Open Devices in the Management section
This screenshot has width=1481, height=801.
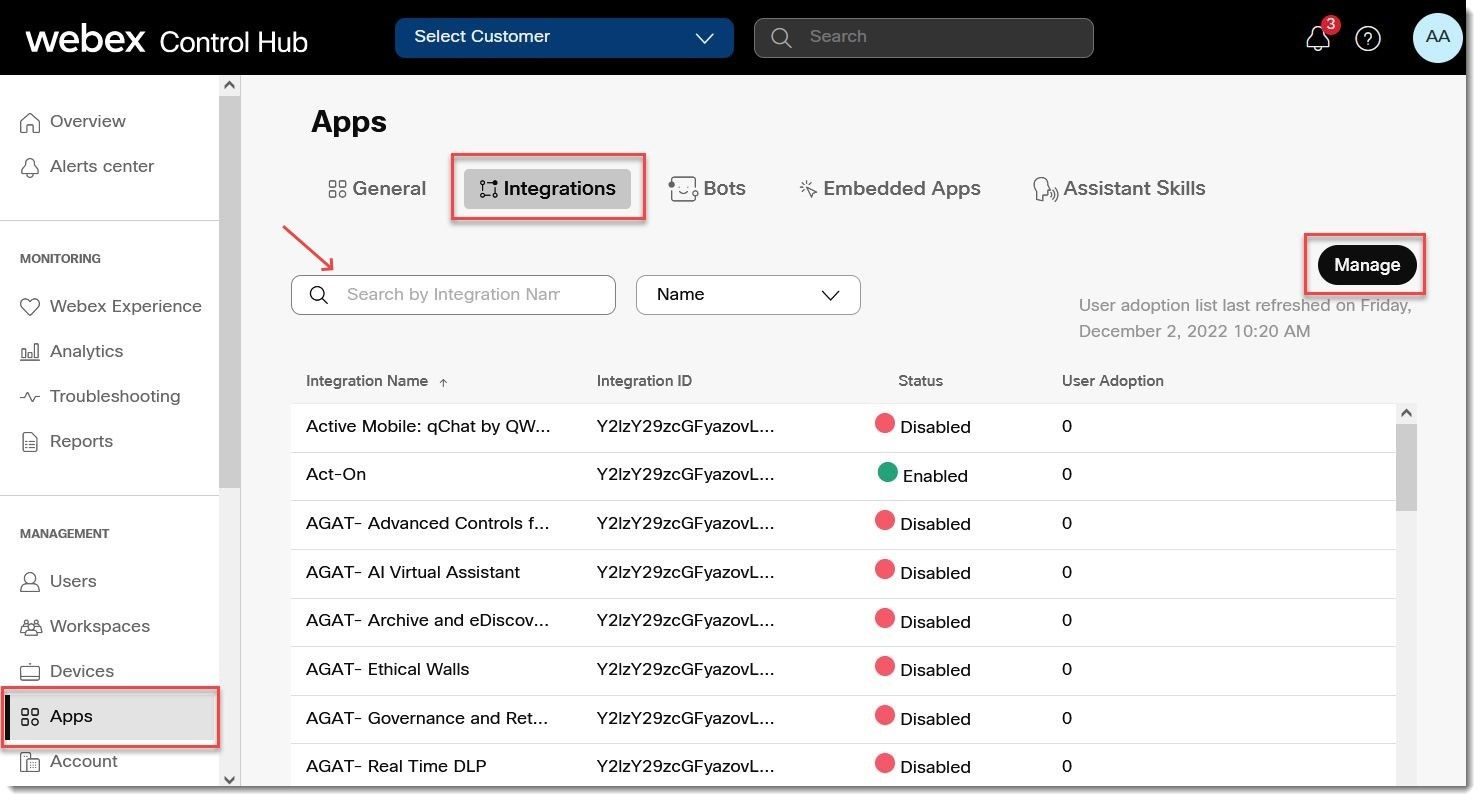tap(81, 671)
